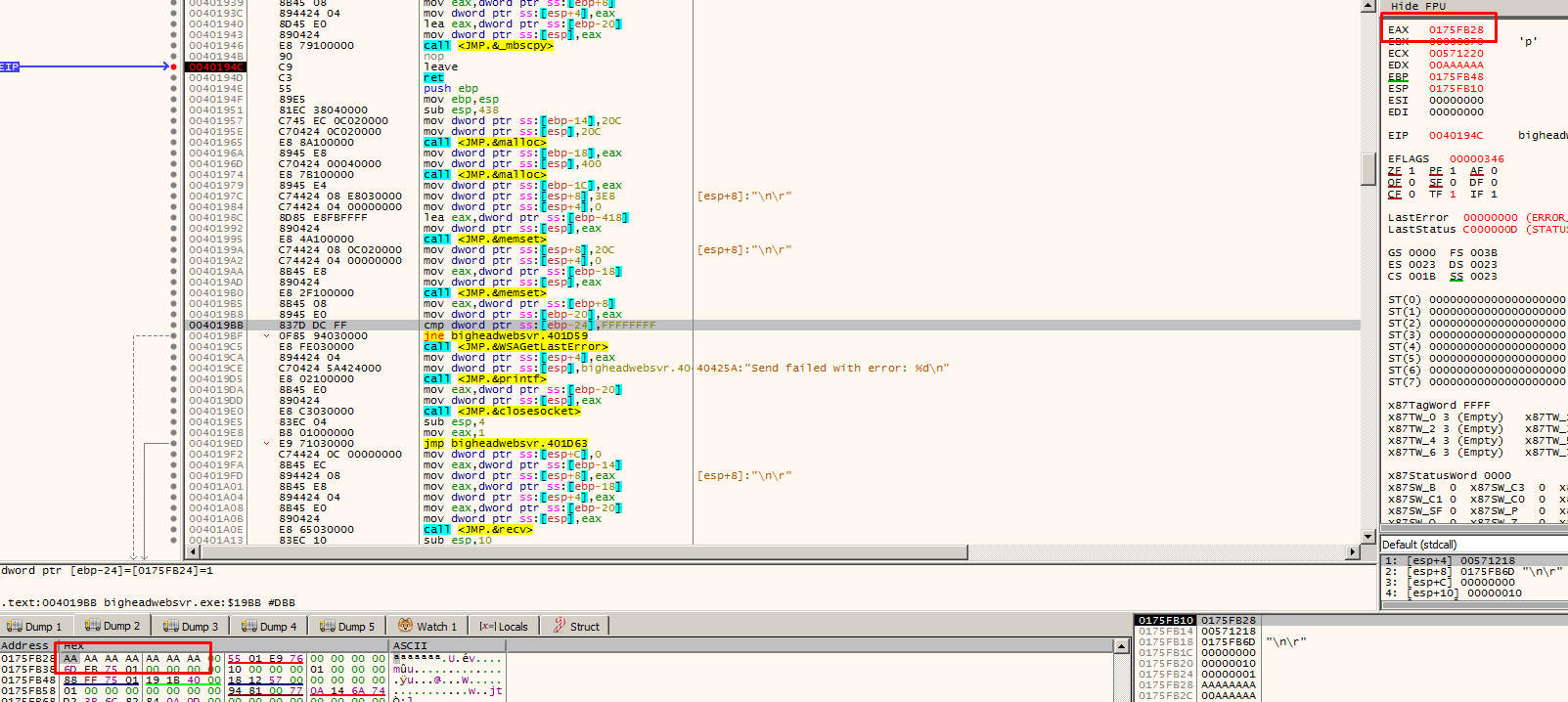Click the Hide FPU button
Viewport: 1568px width, 702px height.
[1417, 6]
